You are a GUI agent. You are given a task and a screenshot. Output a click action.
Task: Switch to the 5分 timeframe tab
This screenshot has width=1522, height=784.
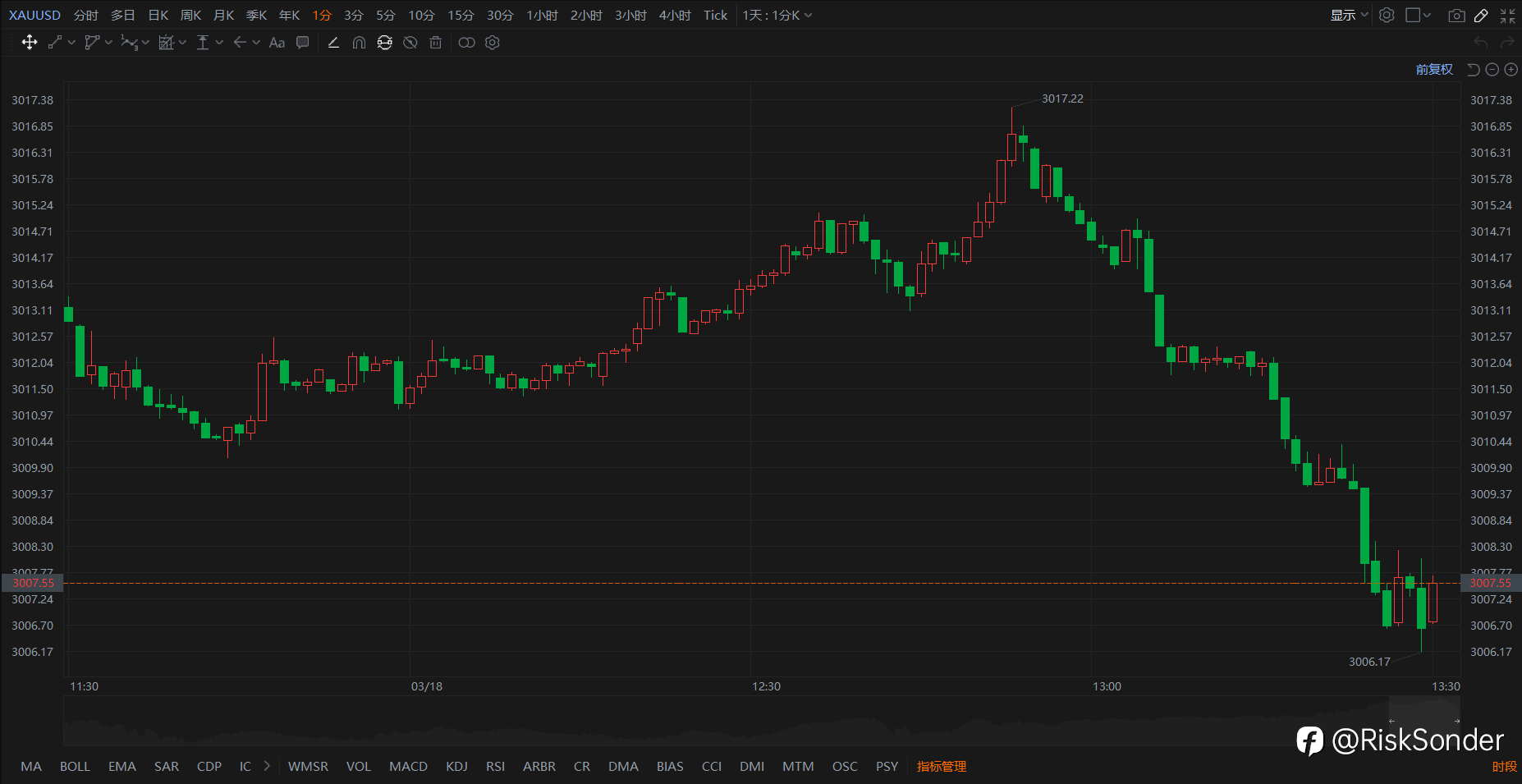pos(386,16)
